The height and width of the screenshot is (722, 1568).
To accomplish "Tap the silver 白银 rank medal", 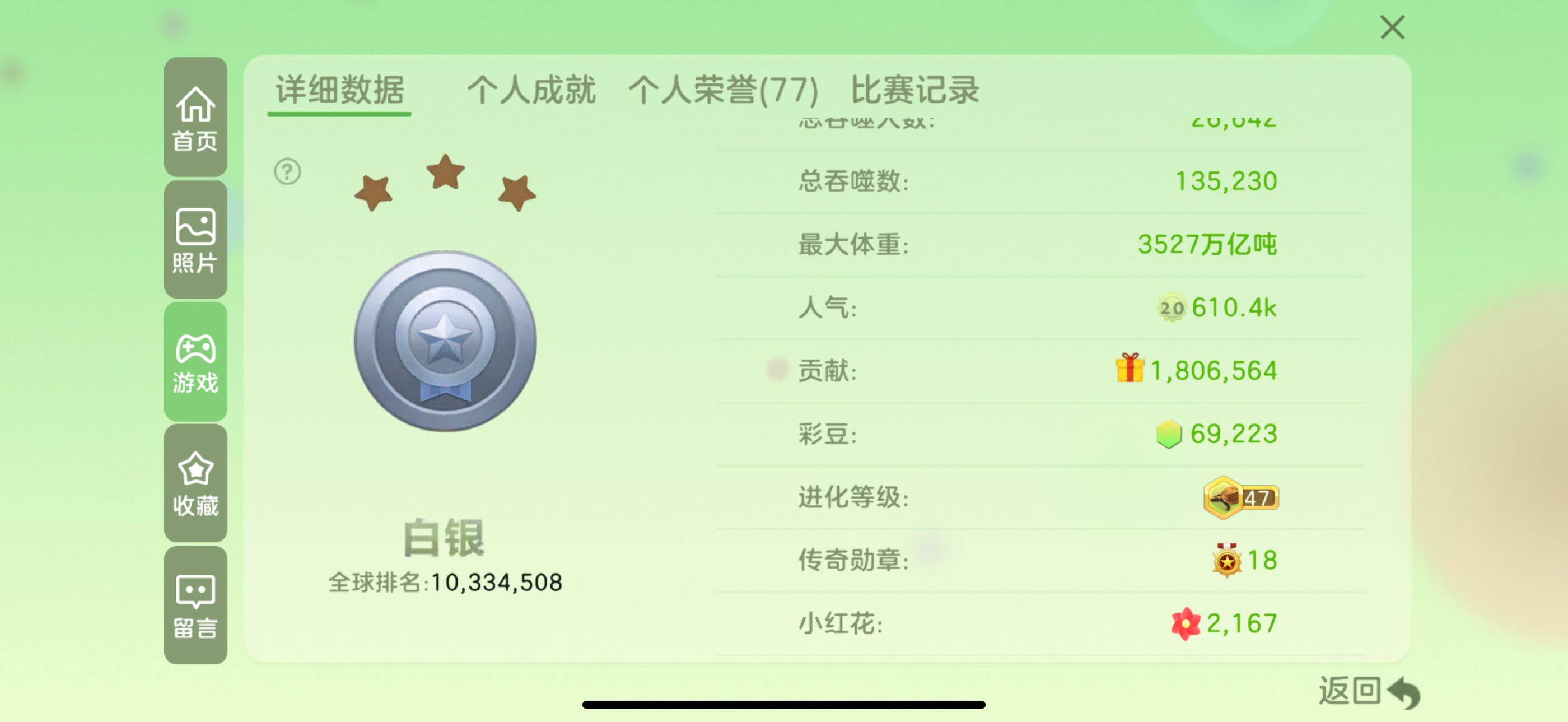I will tap(445, 341).
